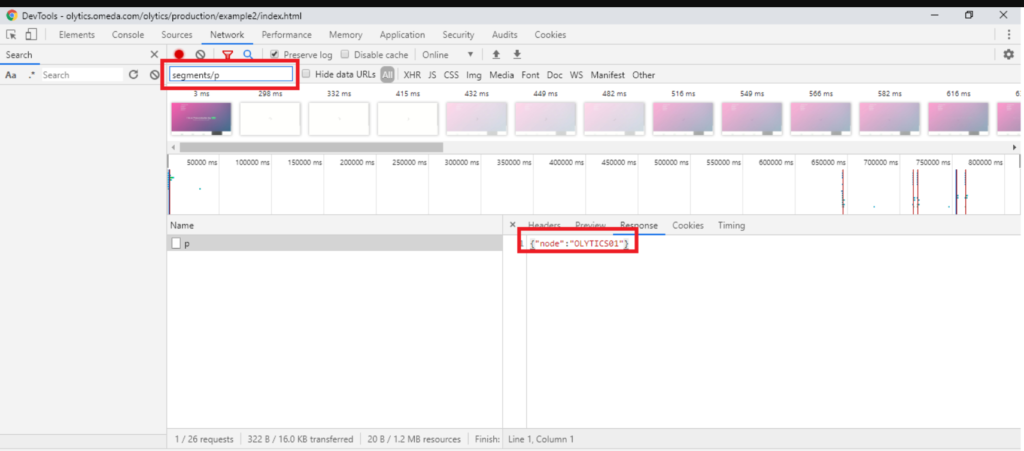The image size is (1024, 451).
Task: Open the DevTools three-dot customize menu
Action: (x=1009, y=35)
